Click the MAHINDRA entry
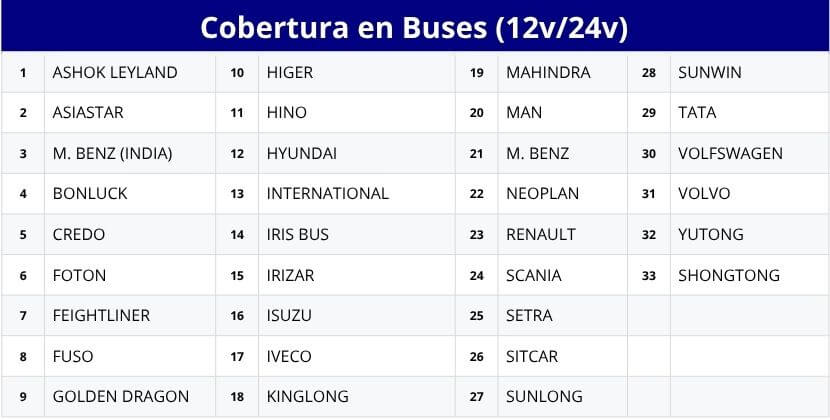This screenshot has height=420, width=830. click(x=563, y=72)
